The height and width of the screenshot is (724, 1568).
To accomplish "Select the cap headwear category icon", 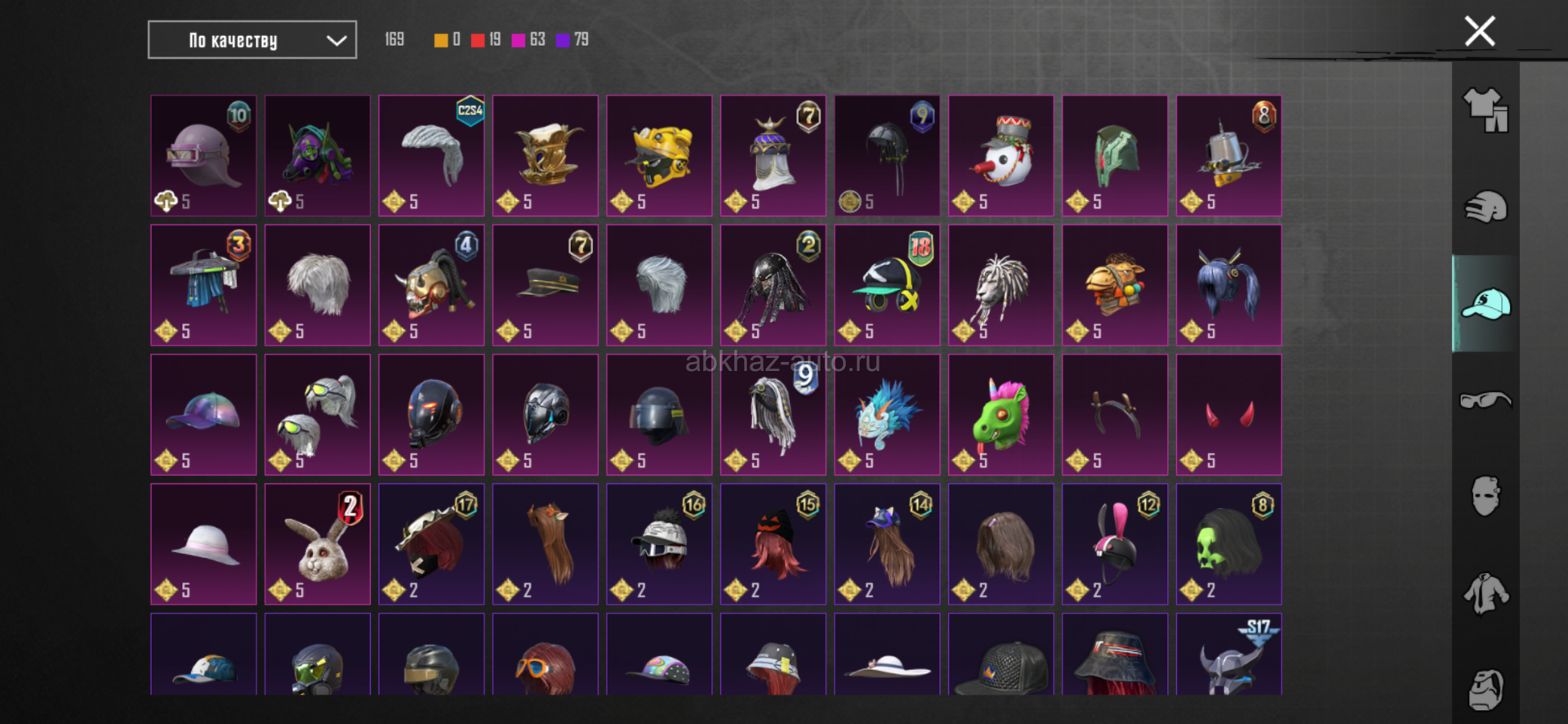I will point(1486,304).
